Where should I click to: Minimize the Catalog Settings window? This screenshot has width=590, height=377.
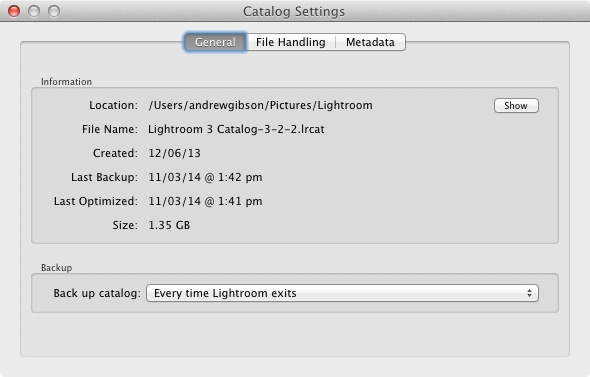click(34, 11)
